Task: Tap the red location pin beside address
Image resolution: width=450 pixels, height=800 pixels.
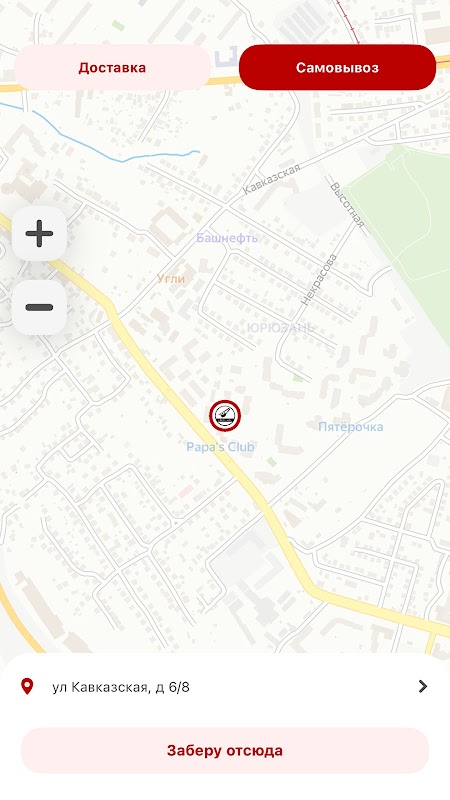Action: tap(27, 686)
